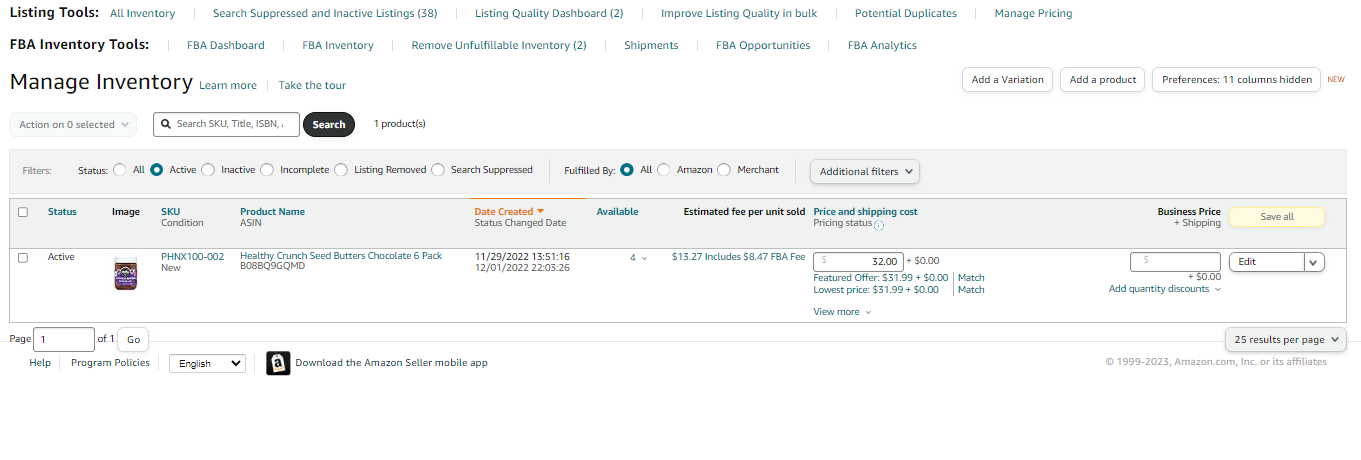Click Add a product button
Screen dimensions: 1361x460
pos(1103,80)
